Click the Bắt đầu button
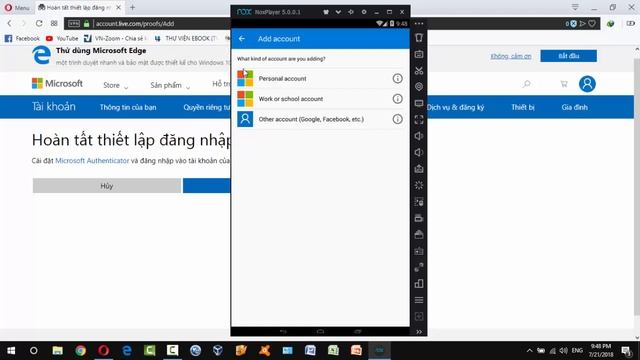The height and width of the screenshot is (360, 640). point(569,56)
